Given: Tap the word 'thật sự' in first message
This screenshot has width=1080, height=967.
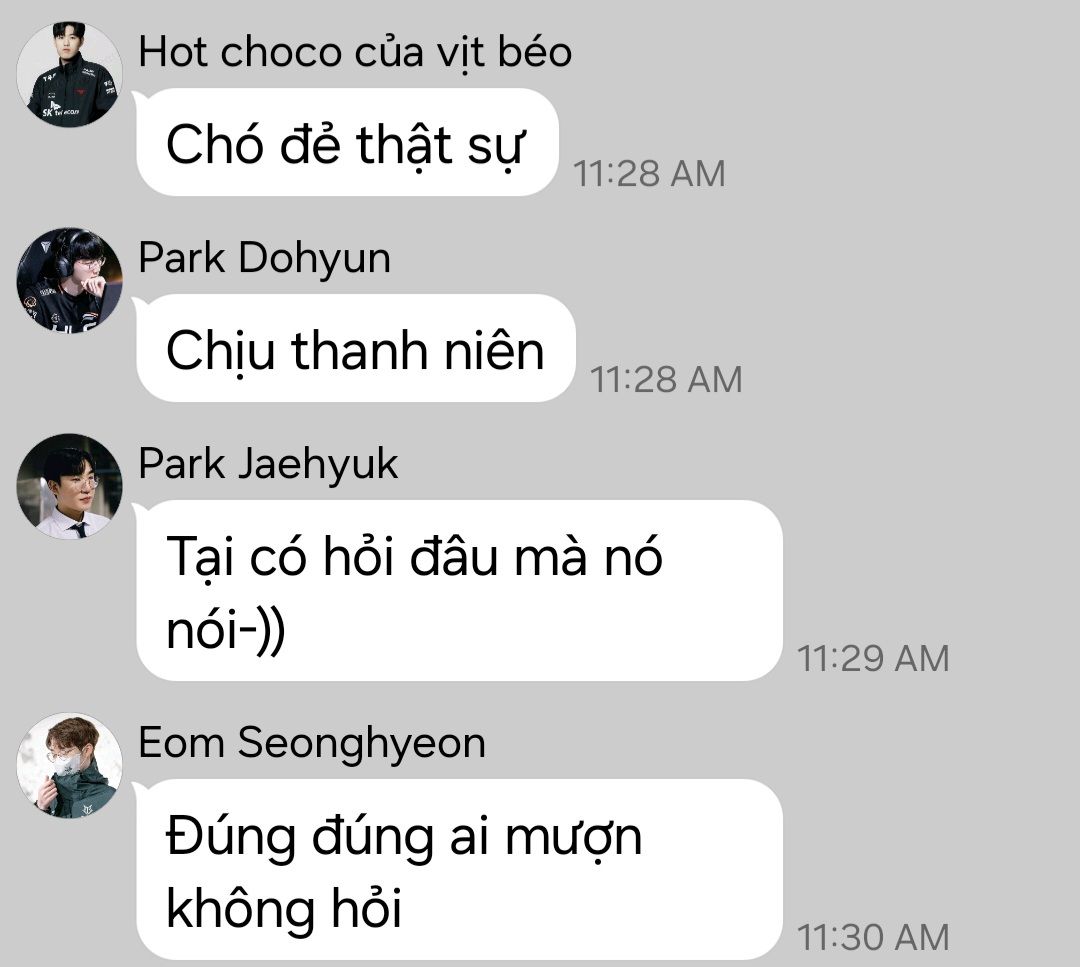Looking at the screenshot, I should [441, 146].
